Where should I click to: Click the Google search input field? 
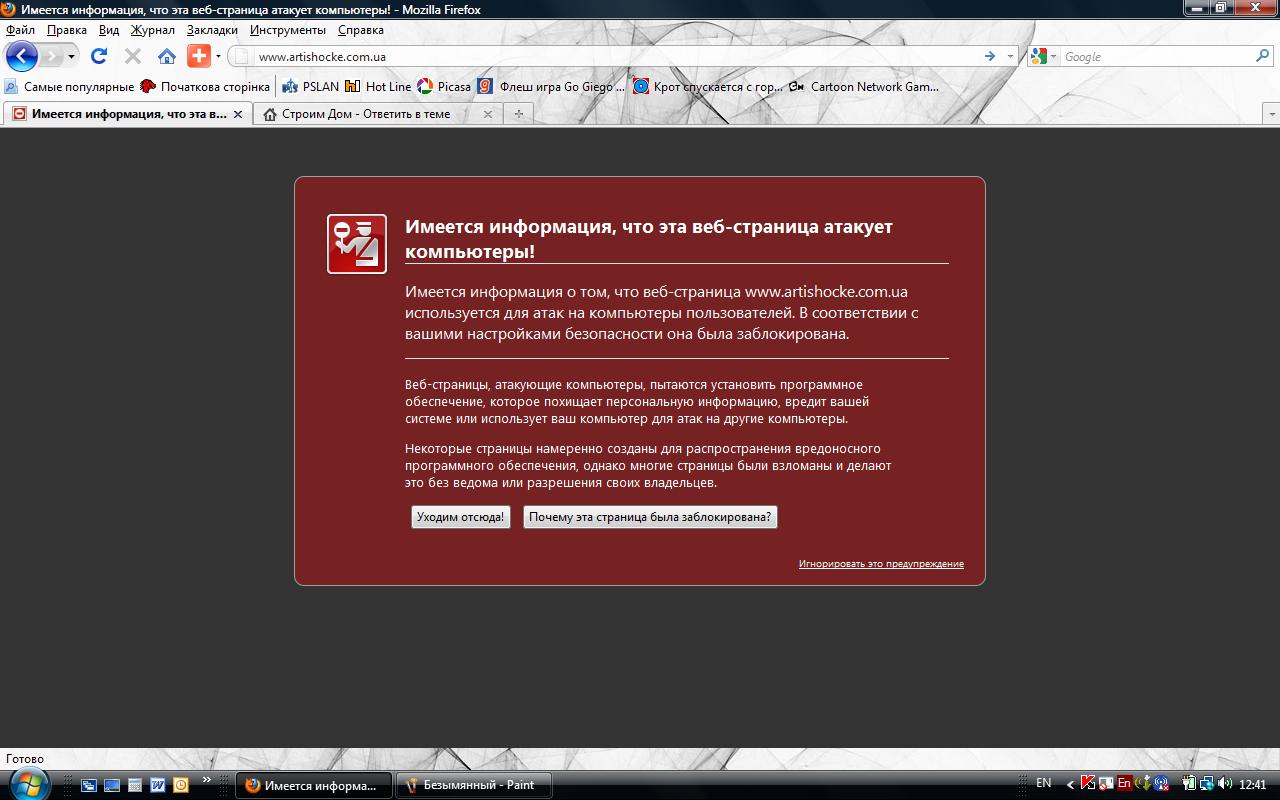[x=1157, y=57]
